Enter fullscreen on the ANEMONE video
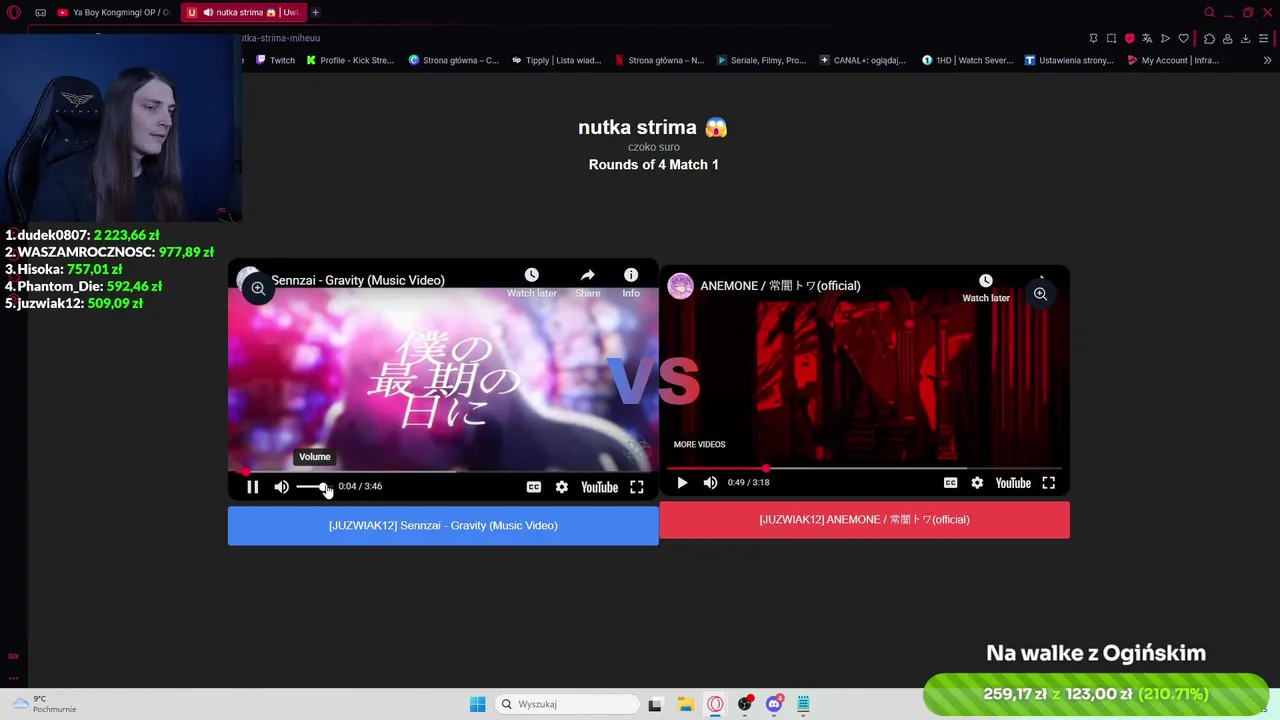The width and height of the screenshot is (1280, 720). coord(1048,483)
